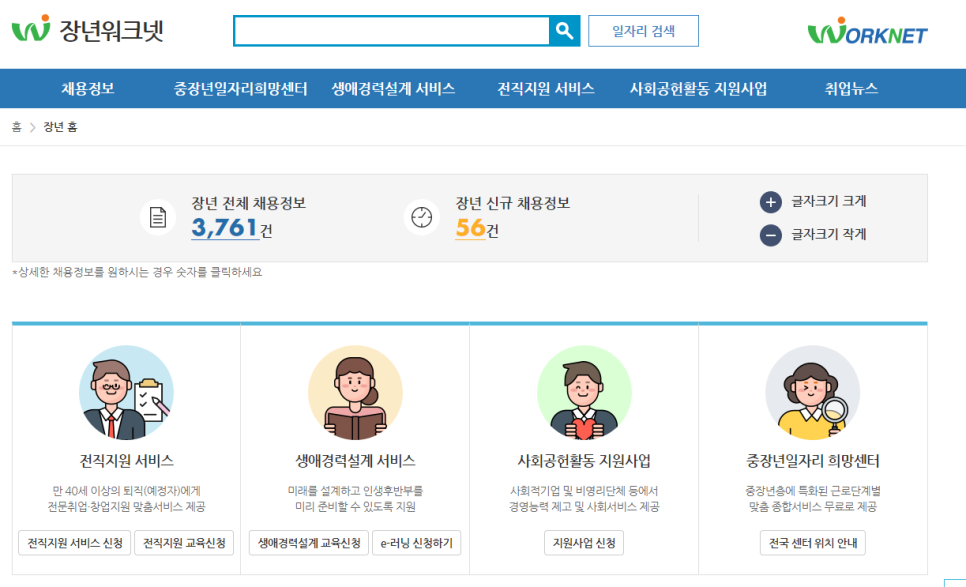Open the 3,761 total job listings link

coord(224,228)
